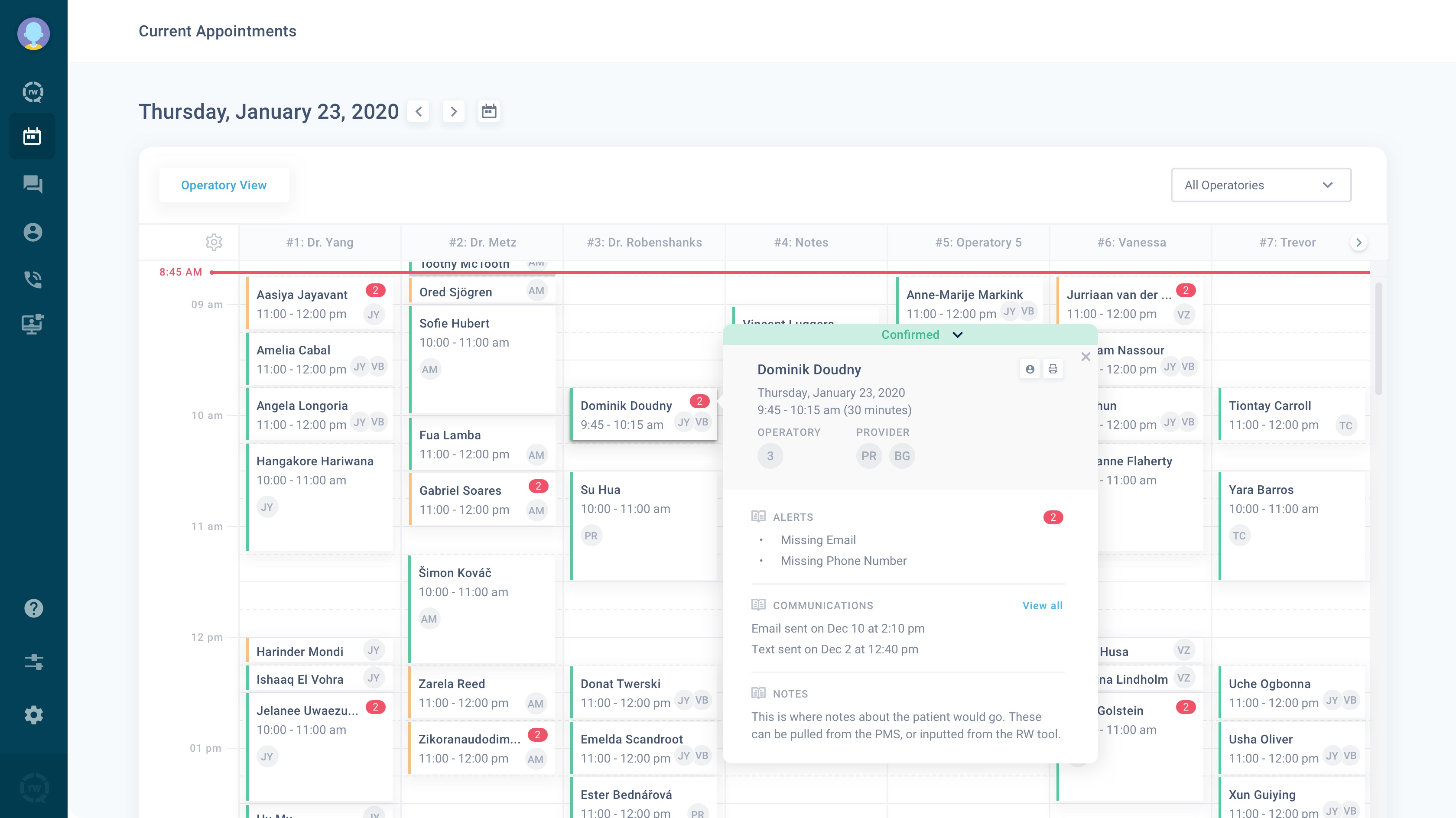Image resolution: width=1456 pixels, height=818 pixels.
Task: Open Donat Twerski appointment card
Action: click(x=644, y=692)
